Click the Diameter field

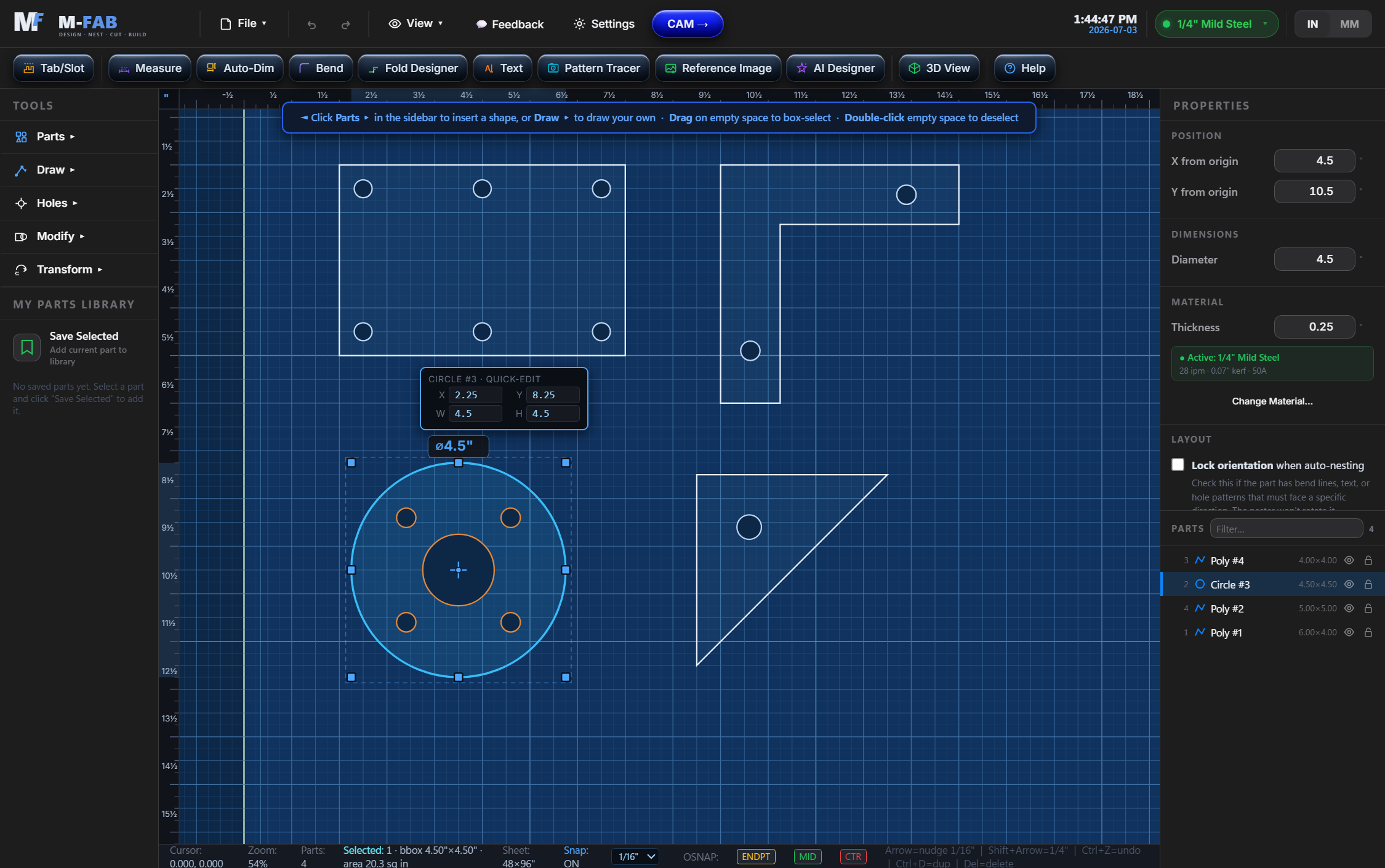pyautogui.click(x=1315, y=259)
